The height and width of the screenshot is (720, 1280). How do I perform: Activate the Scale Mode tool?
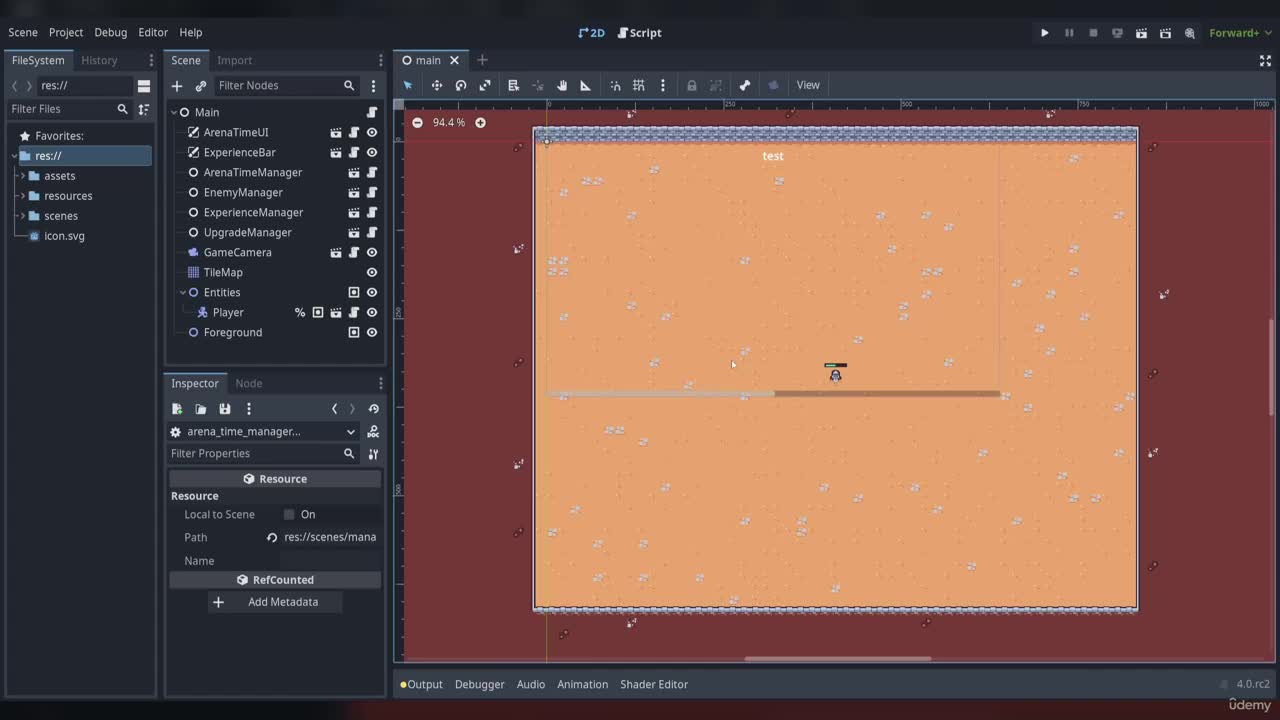485,85
